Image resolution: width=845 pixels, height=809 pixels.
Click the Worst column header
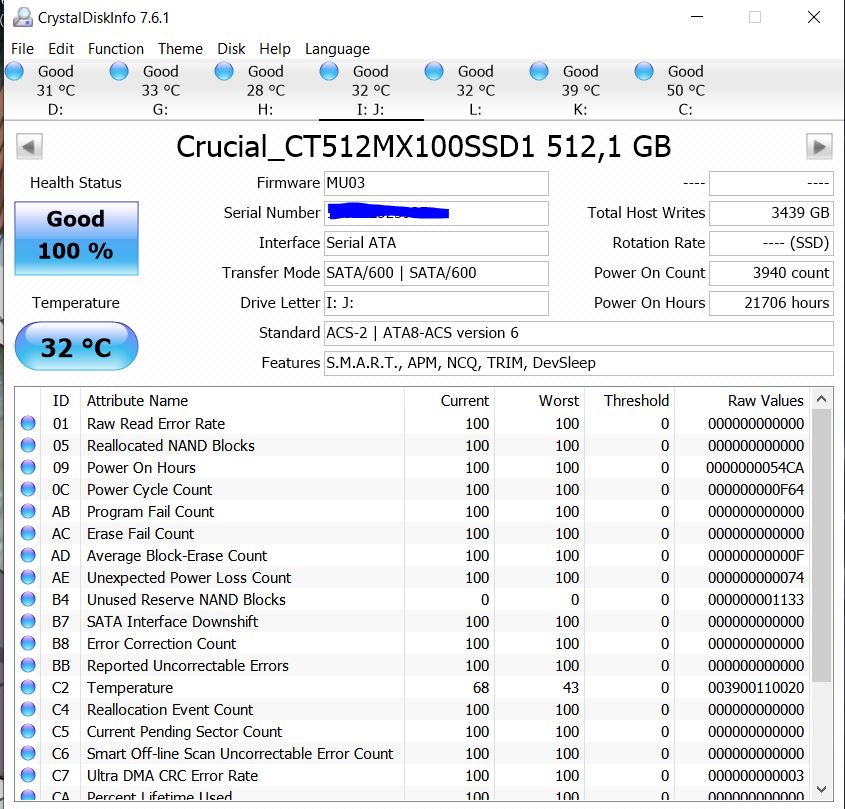tap(539, 401)
